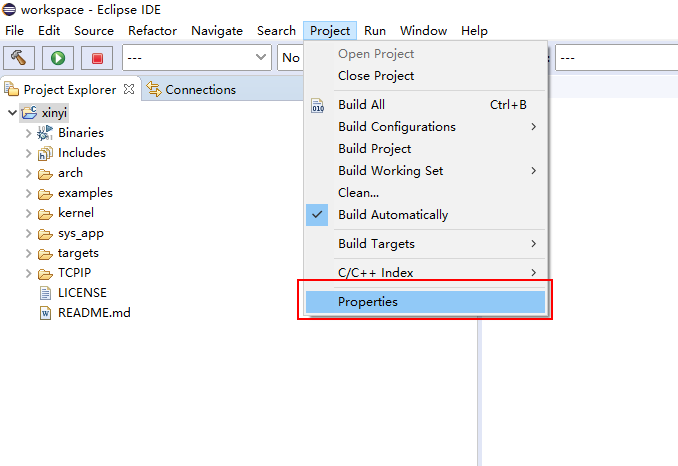Open the Window menu

(x=423, y=31)
